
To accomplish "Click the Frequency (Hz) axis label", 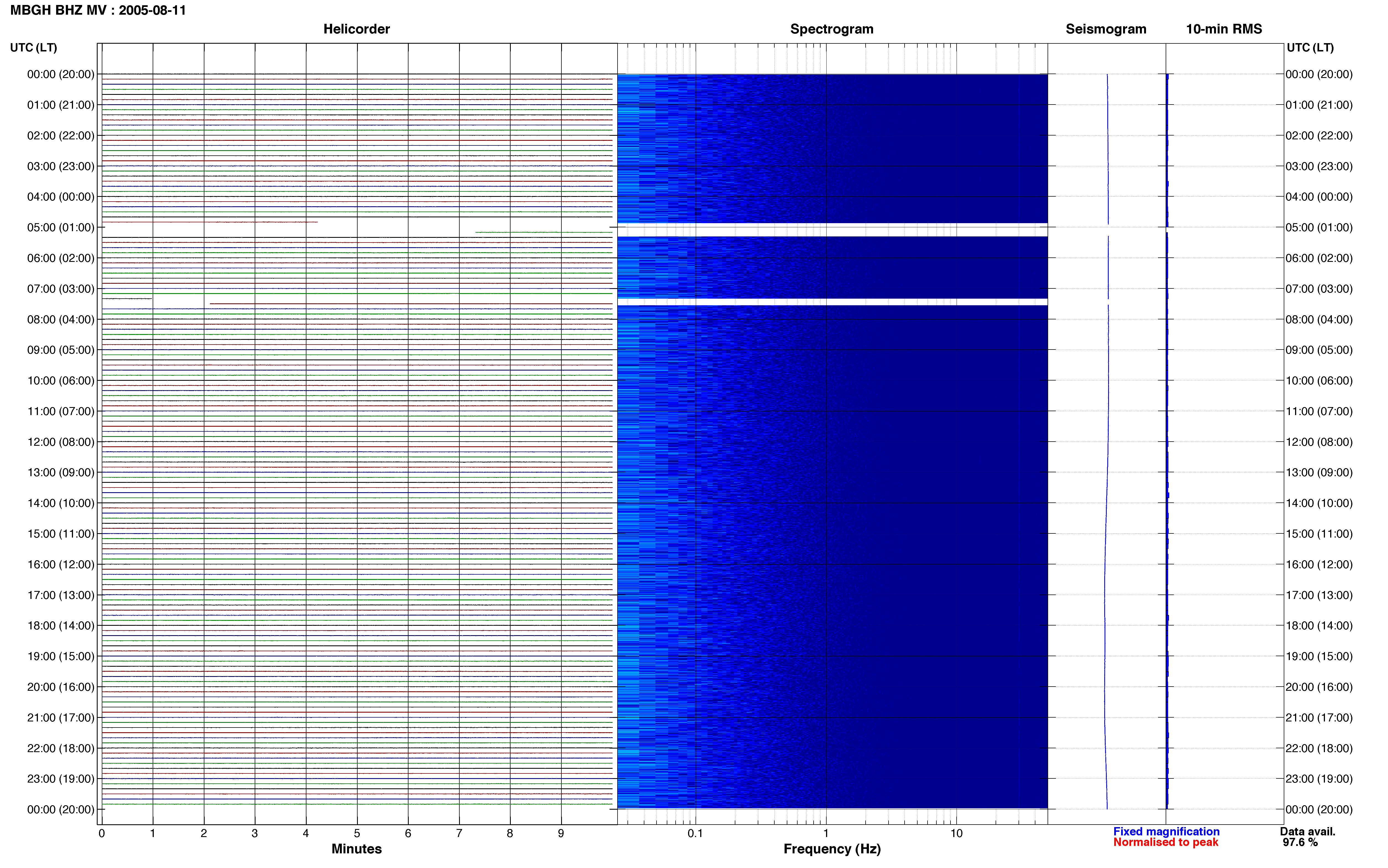I will click(x=832, y=849).
